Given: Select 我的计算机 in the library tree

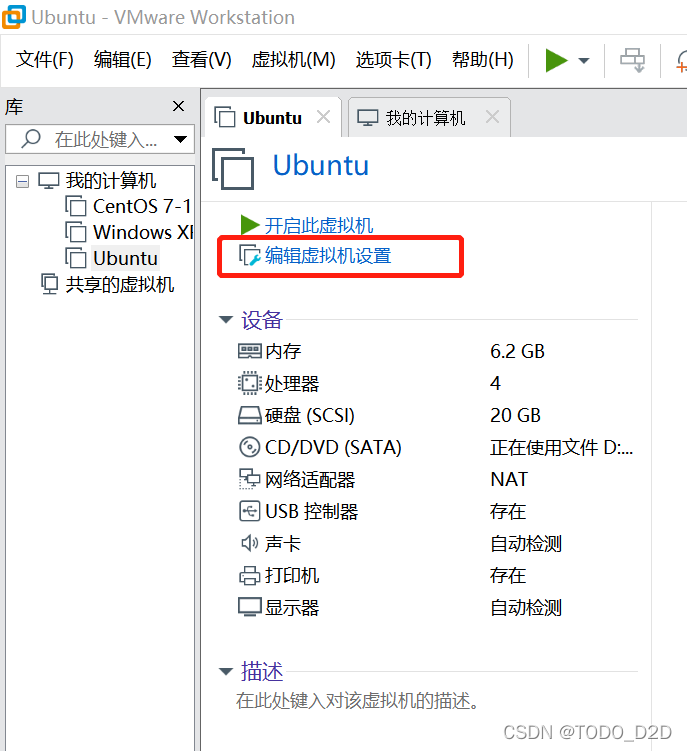Looking at the screenshot, I should pyautogui.click(x=111, y=181).
